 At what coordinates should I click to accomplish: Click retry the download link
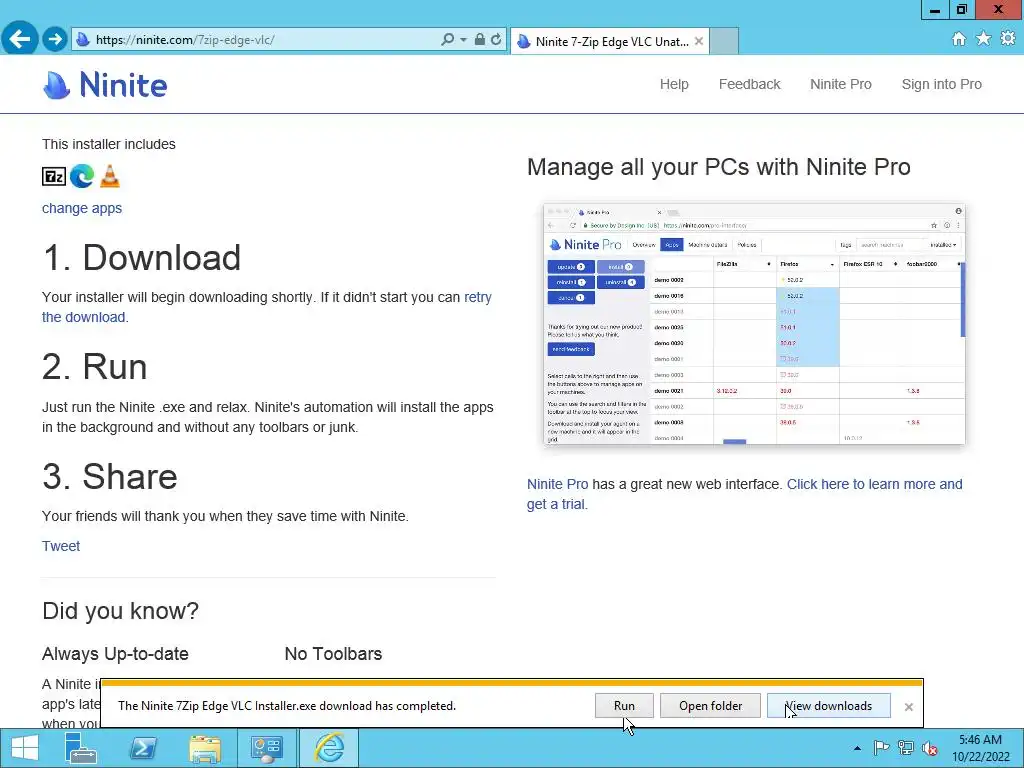point(477,297)
